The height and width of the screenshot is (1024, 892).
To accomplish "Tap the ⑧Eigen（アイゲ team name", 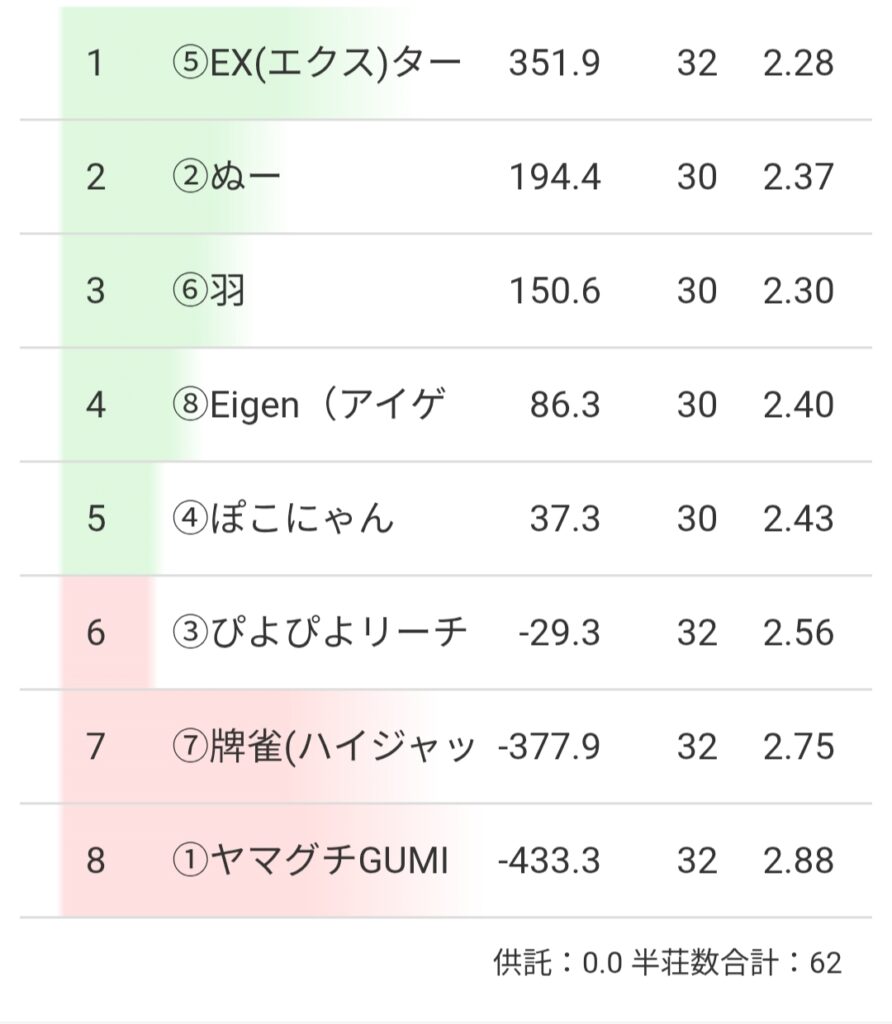I will [x=309, y=406].
